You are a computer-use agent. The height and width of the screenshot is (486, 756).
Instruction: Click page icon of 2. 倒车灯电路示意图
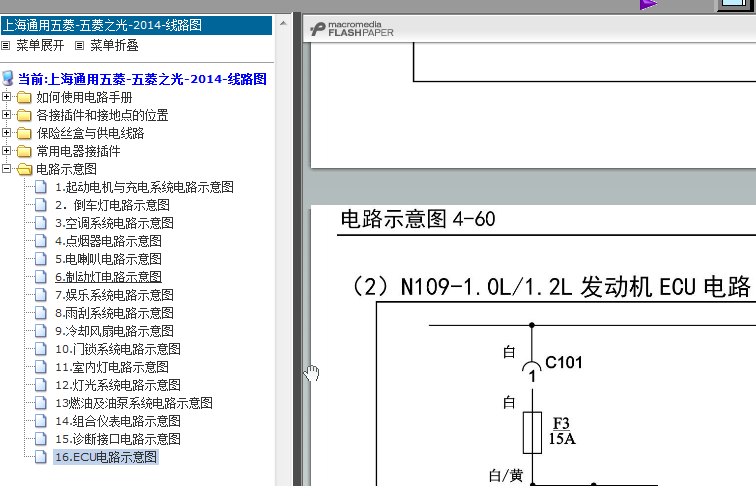[41, 205]
